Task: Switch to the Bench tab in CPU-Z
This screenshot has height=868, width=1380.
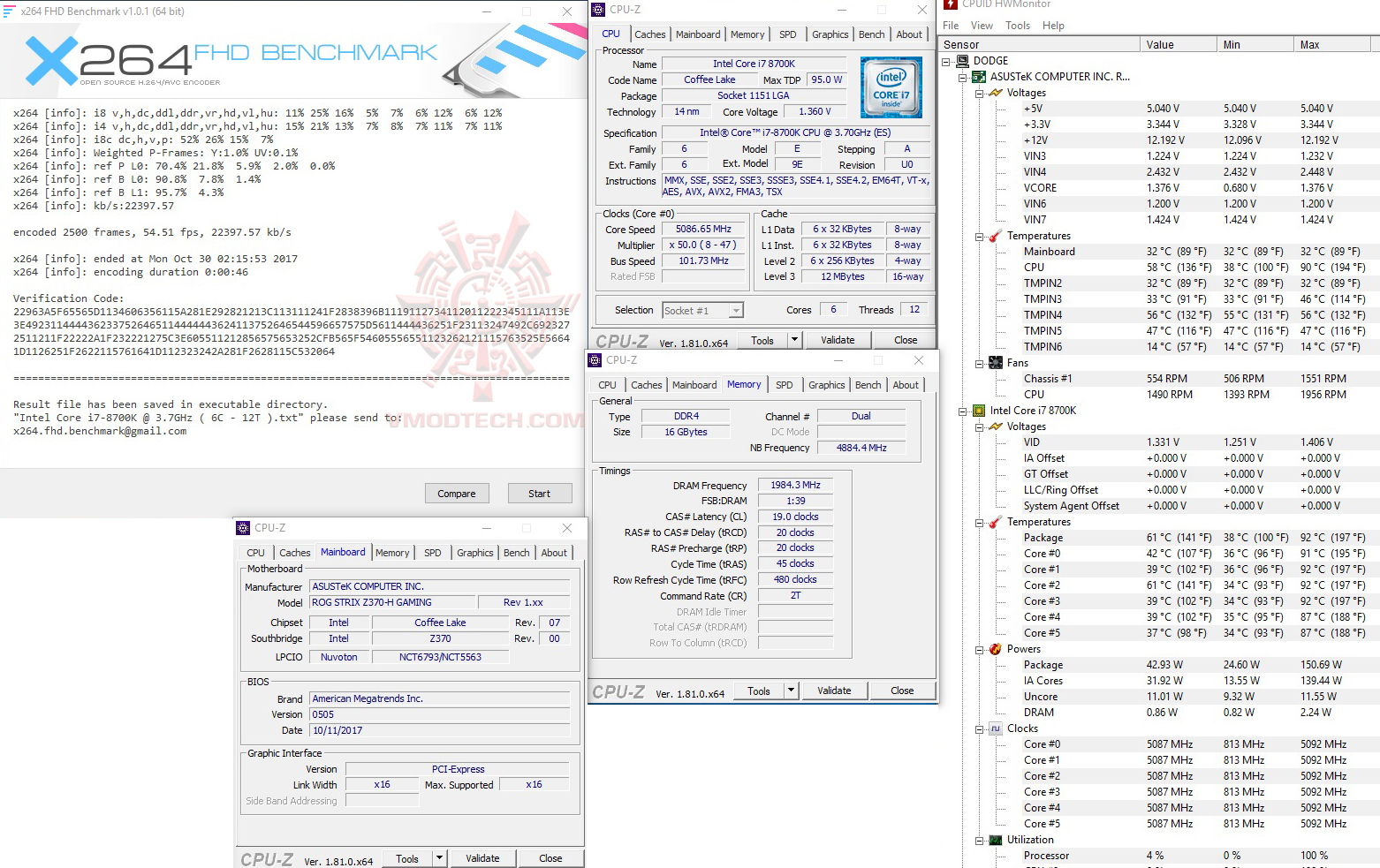Action: point(871,34)
